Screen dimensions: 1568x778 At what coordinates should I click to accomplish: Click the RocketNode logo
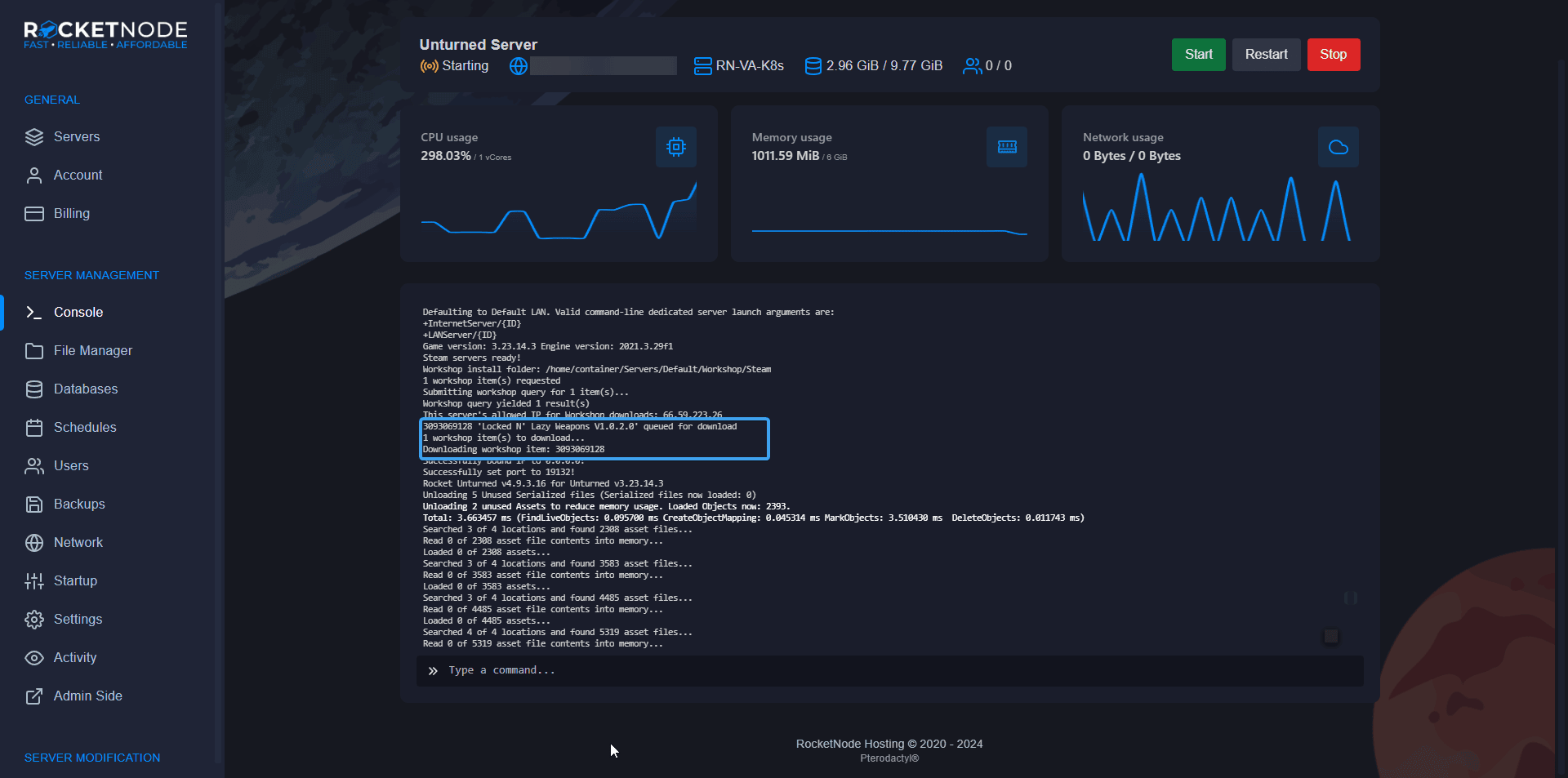point(105,35)
